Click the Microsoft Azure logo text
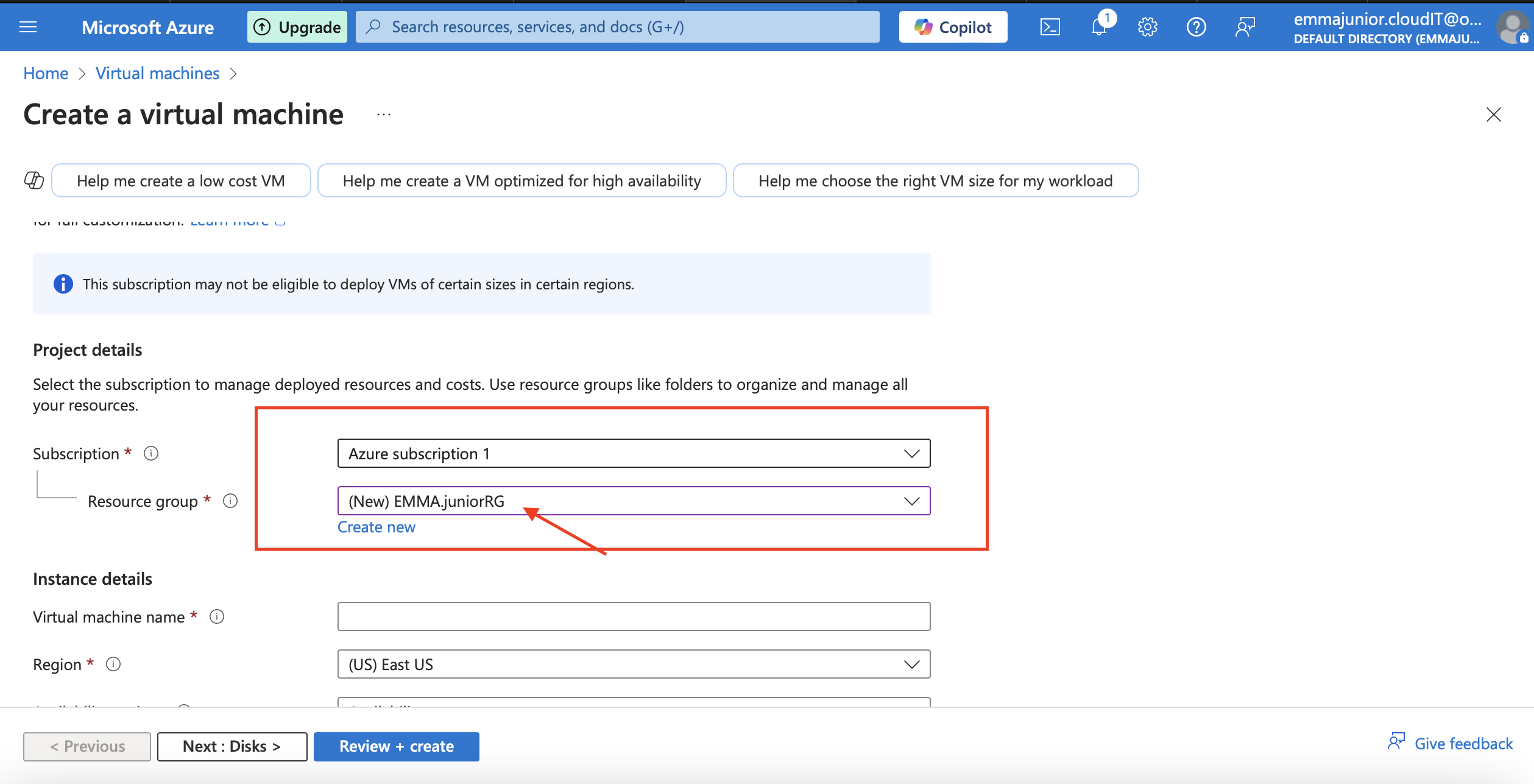 pos(147,27)
